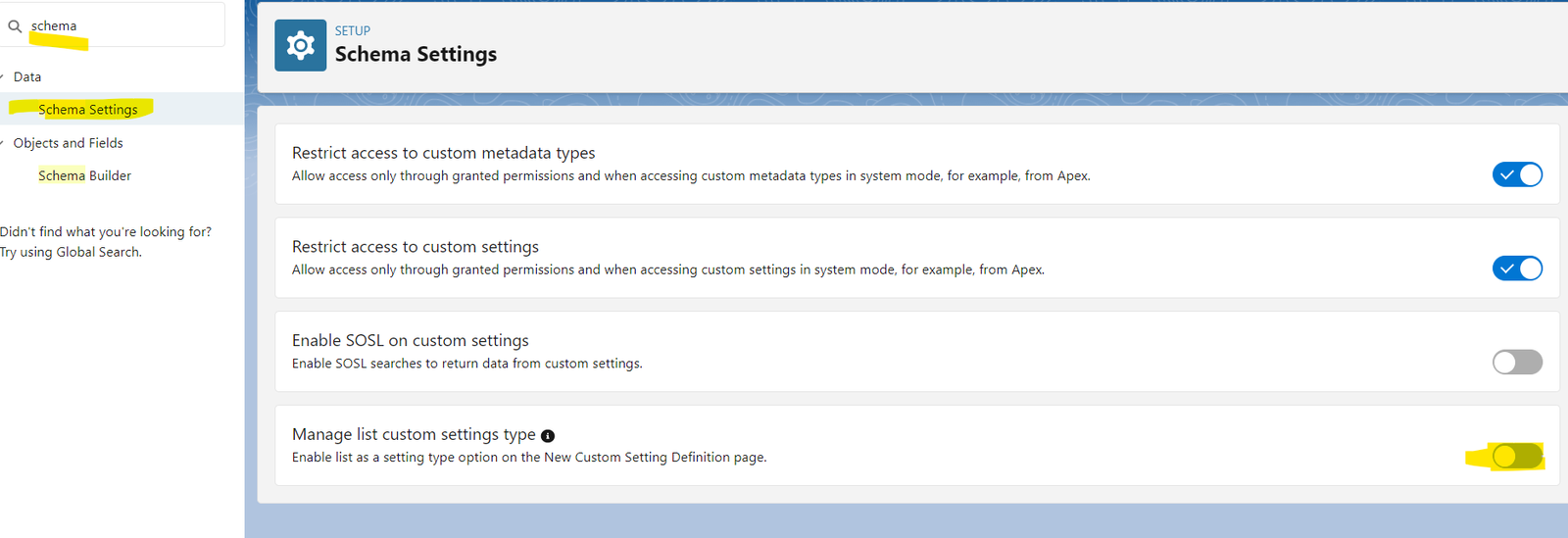Collapse the Data section in sidebar

pyautogui.click(x=3, y=76)
